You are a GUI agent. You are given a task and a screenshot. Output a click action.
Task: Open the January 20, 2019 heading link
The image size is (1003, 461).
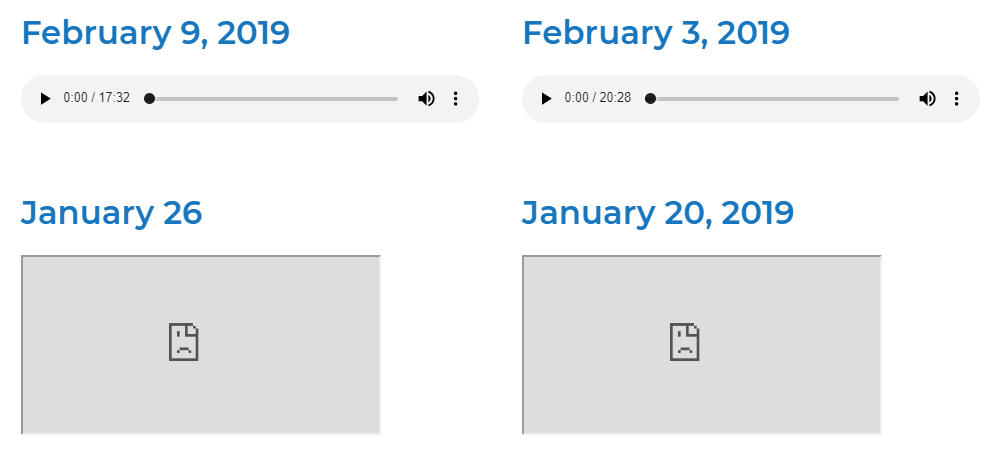pyautogui.click(x=658, y=213)
